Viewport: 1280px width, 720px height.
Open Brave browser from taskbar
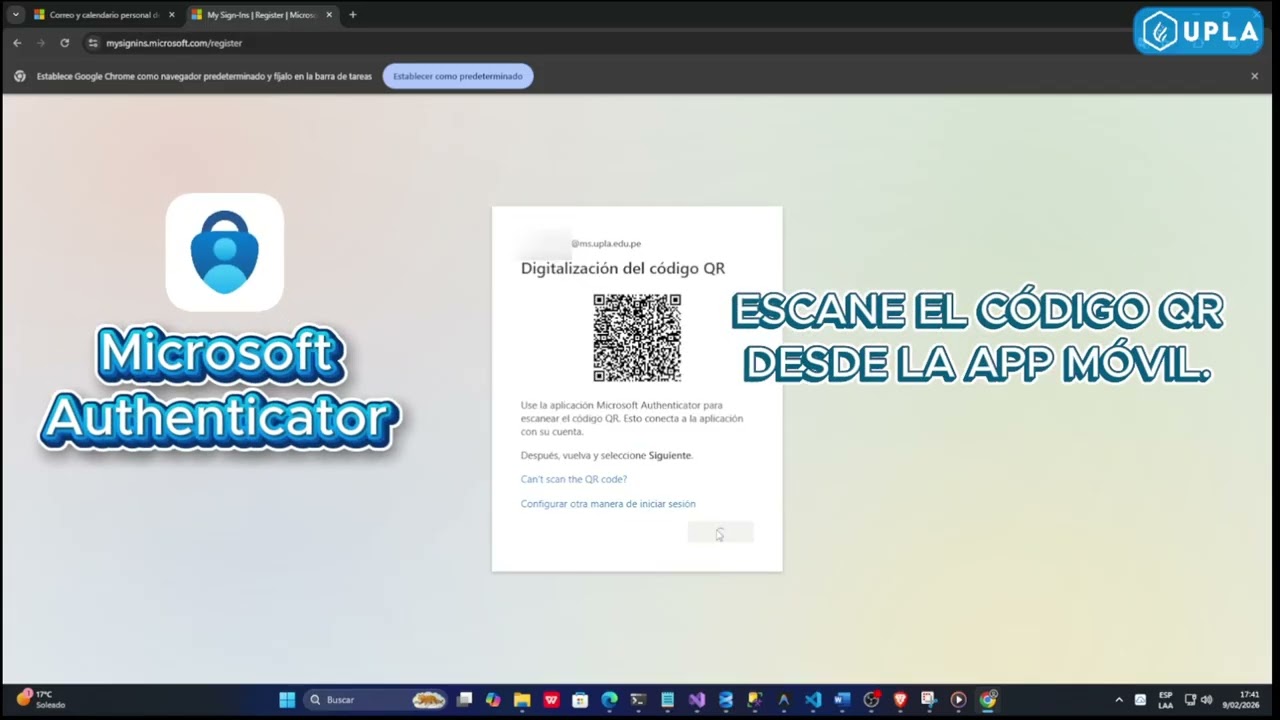[x=900, y=700]
